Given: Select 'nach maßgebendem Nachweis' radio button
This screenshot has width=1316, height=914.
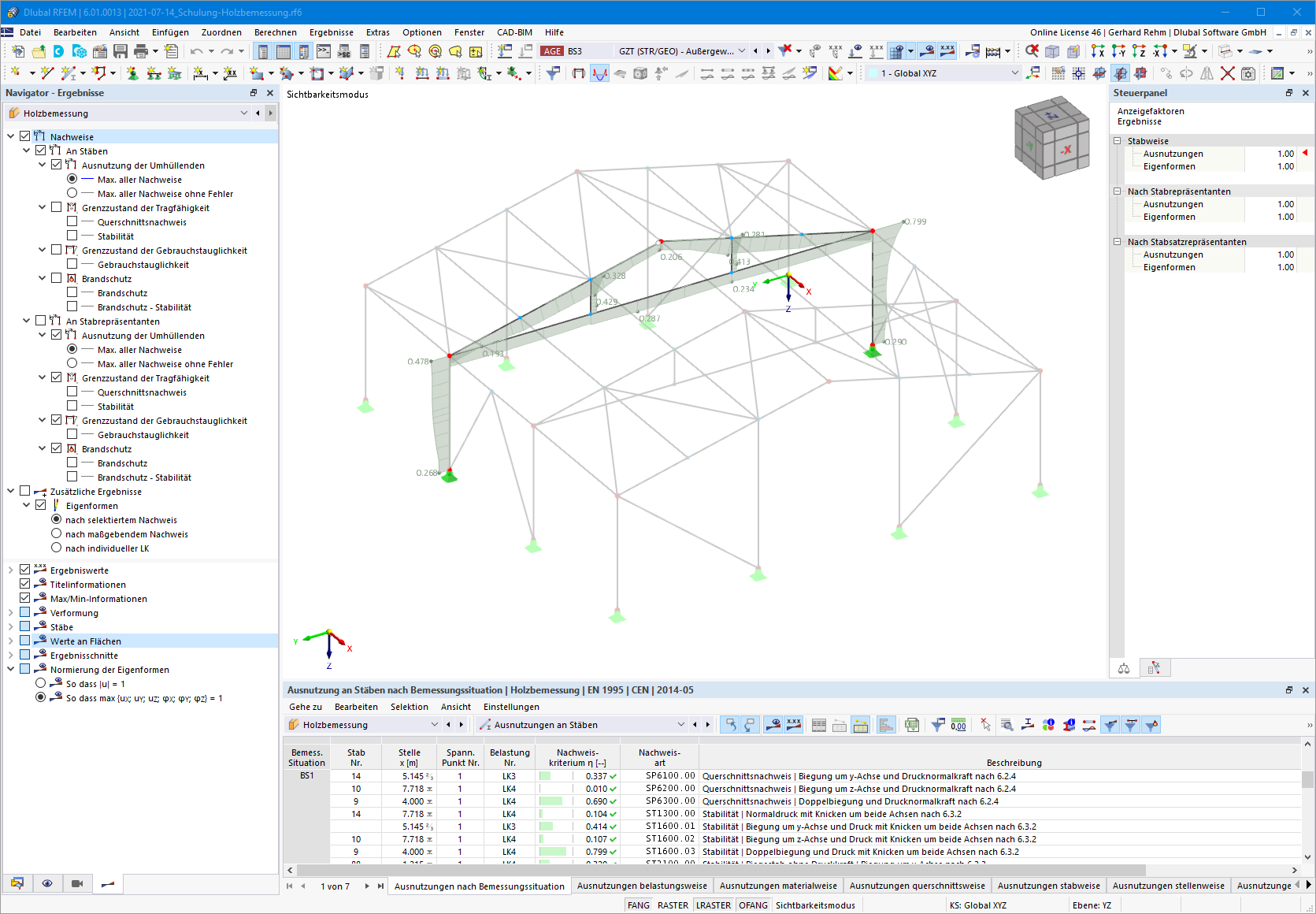Looking at the screenshot, I should (56, 533).
